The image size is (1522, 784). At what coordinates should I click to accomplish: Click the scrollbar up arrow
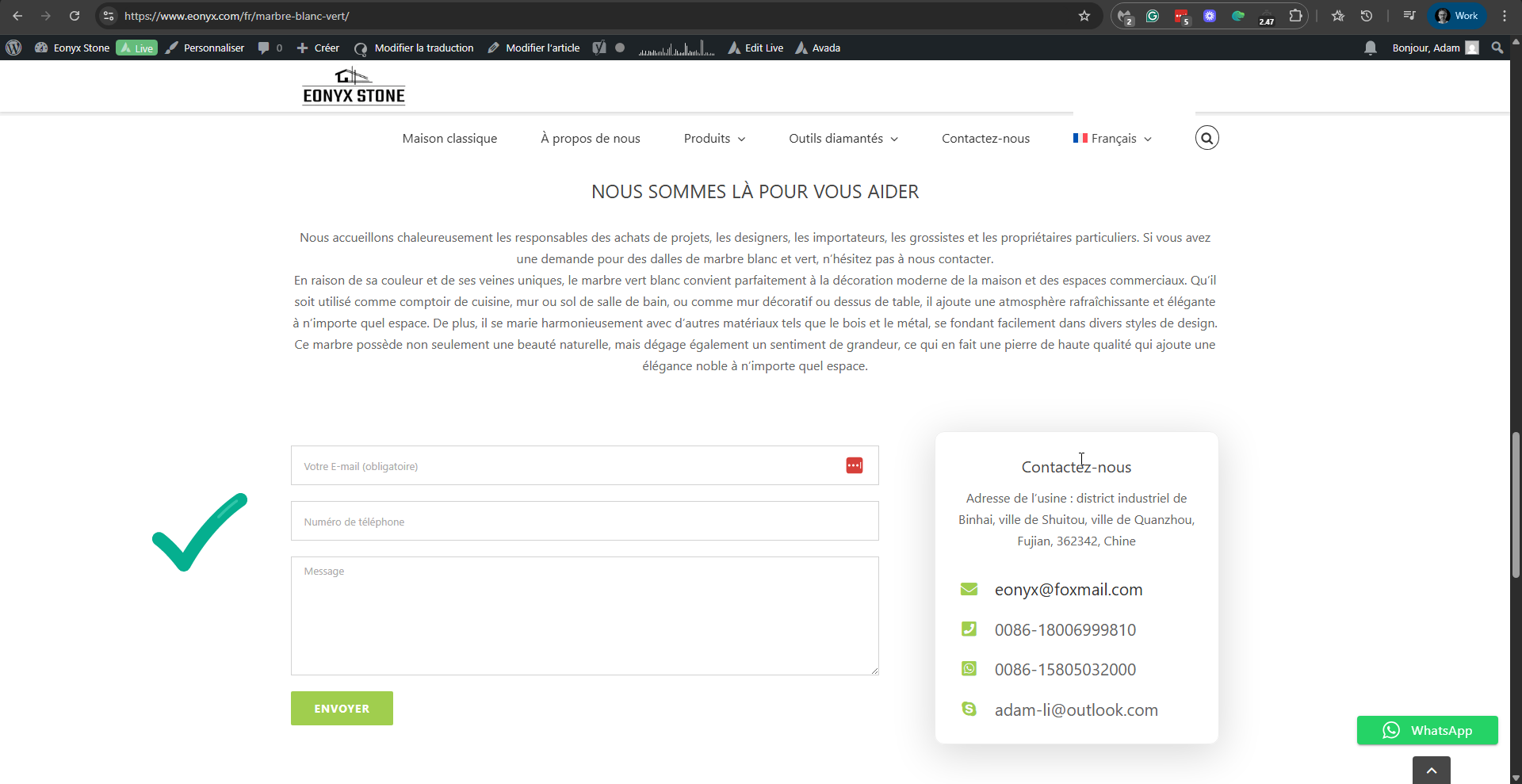pyautogui.click(x=1516, y=43)
